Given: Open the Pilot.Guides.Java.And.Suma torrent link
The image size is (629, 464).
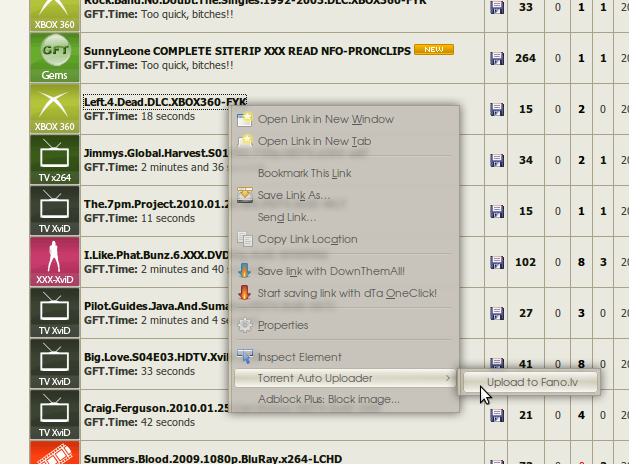Looking at the screenshot, I should 156,306.
